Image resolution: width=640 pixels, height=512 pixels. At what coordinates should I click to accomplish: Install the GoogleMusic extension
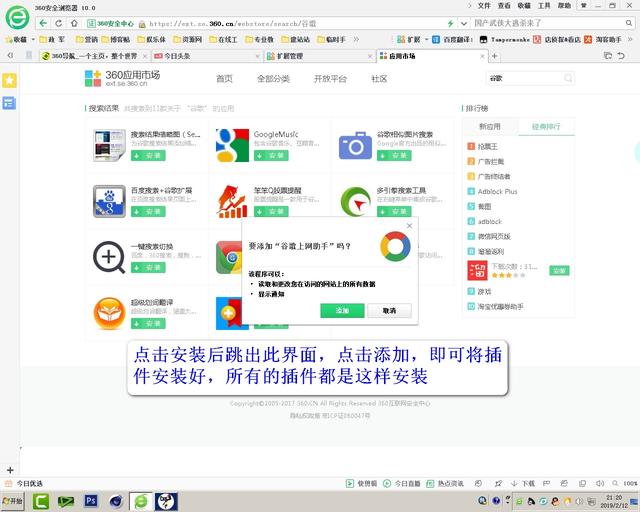(271, 156)
